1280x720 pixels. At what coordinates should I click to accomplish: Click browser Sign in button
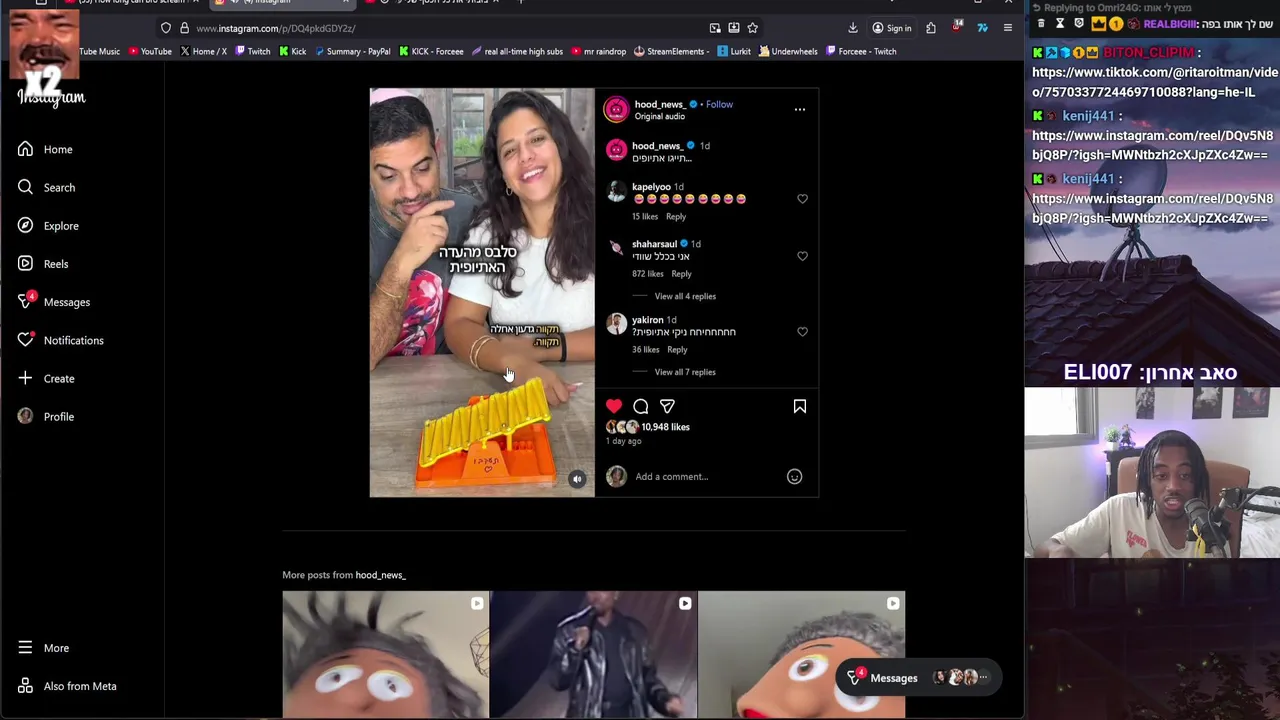pos(892,28)
